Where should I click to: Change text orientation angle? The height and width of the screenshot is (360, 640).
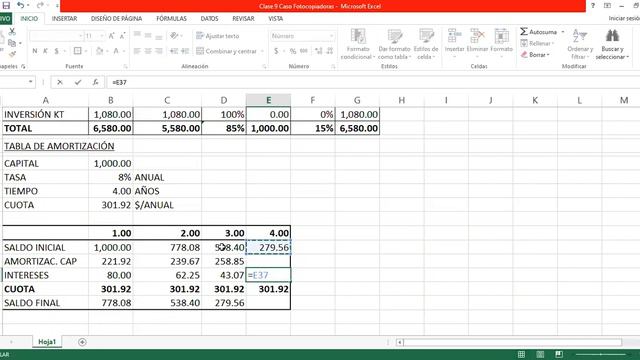tap(174, 36)
